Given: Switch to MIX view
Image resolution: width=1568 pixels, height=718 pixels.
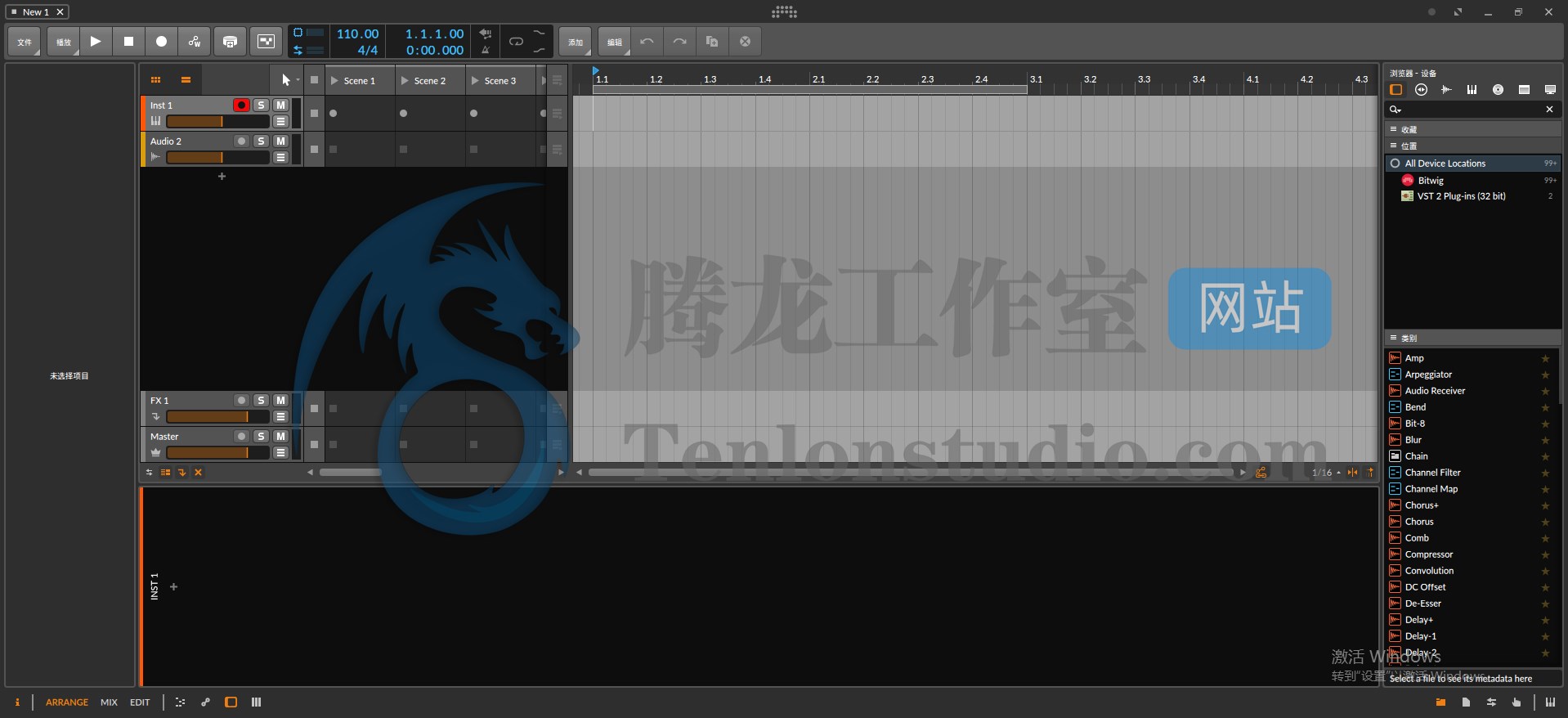Looking at the screenshot, I should pos(109,702).
